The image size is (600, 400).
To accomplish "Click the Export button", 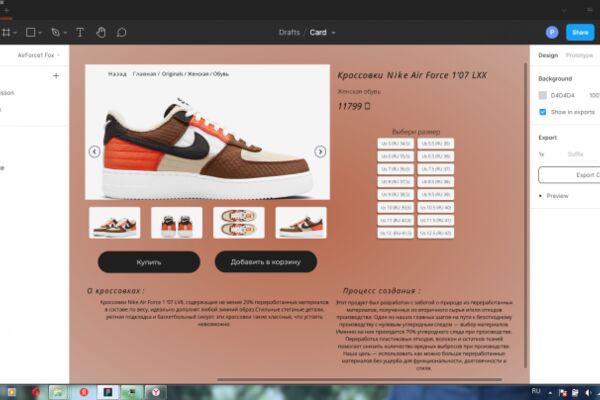I will 569,175.
